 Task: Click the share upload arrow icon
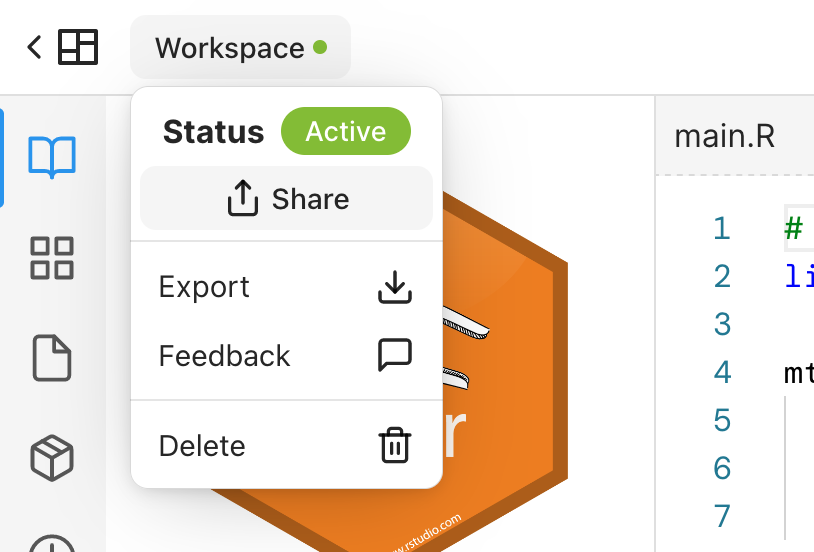[242, 198]
